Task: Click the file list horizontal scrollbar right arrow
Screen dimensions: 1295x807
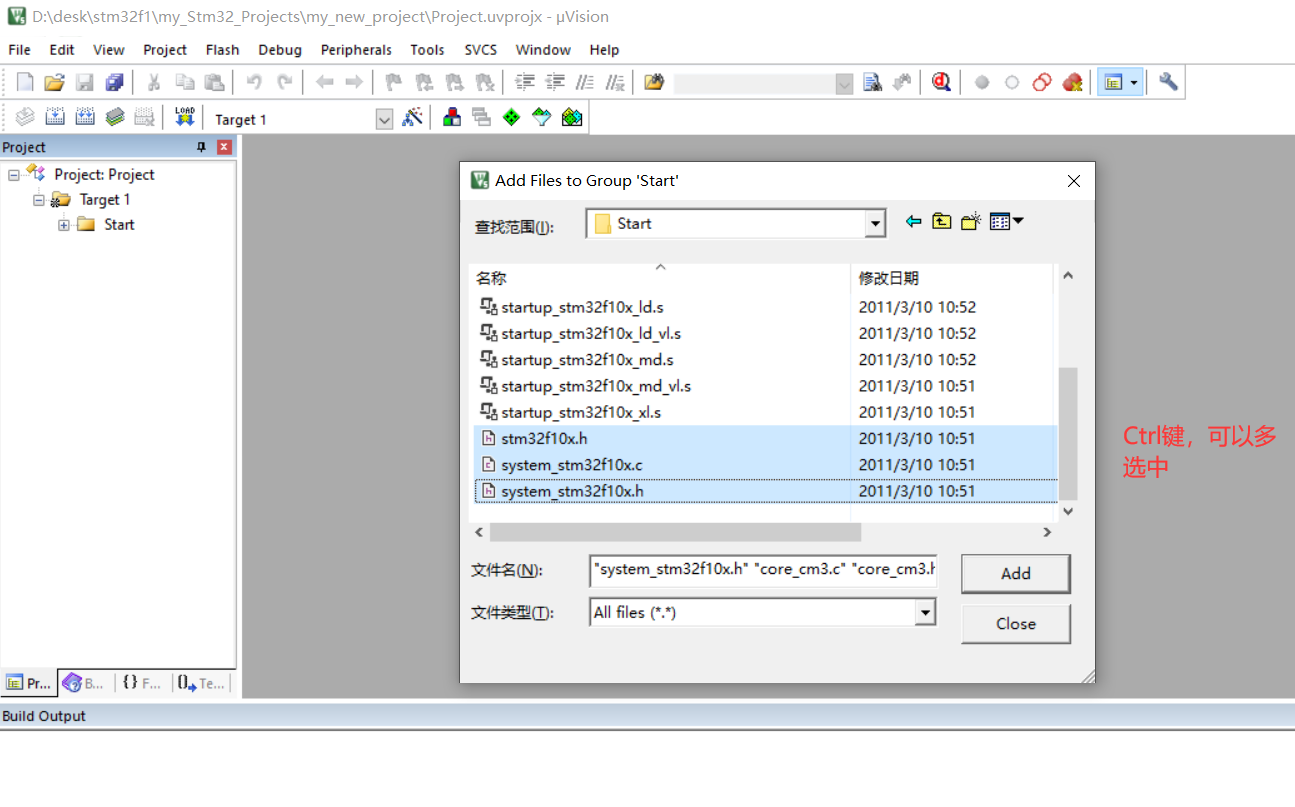Action: coord(1047,533)
